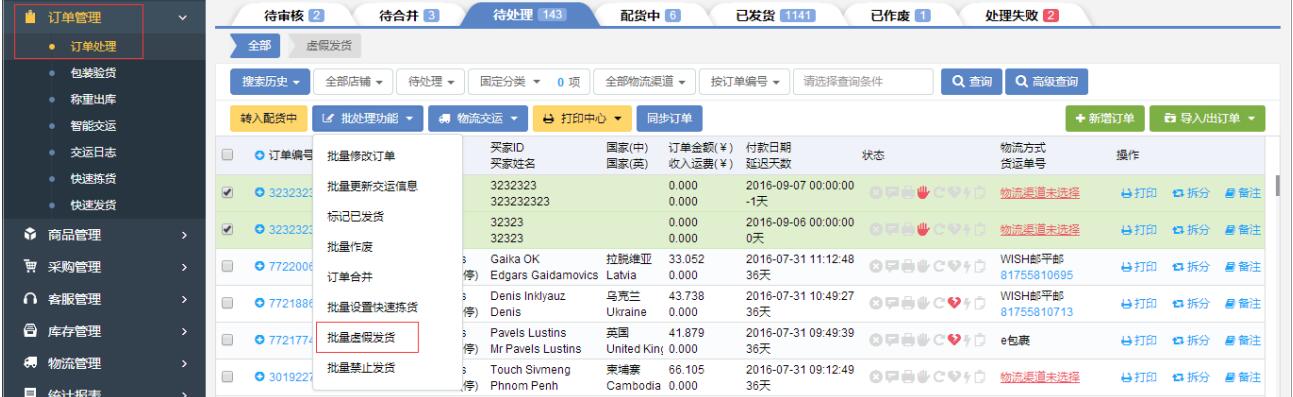The width and height of the screenshot is (1293, 397).
Task: Click the 商品管理 sidebar icon
Action: (29, 235)
